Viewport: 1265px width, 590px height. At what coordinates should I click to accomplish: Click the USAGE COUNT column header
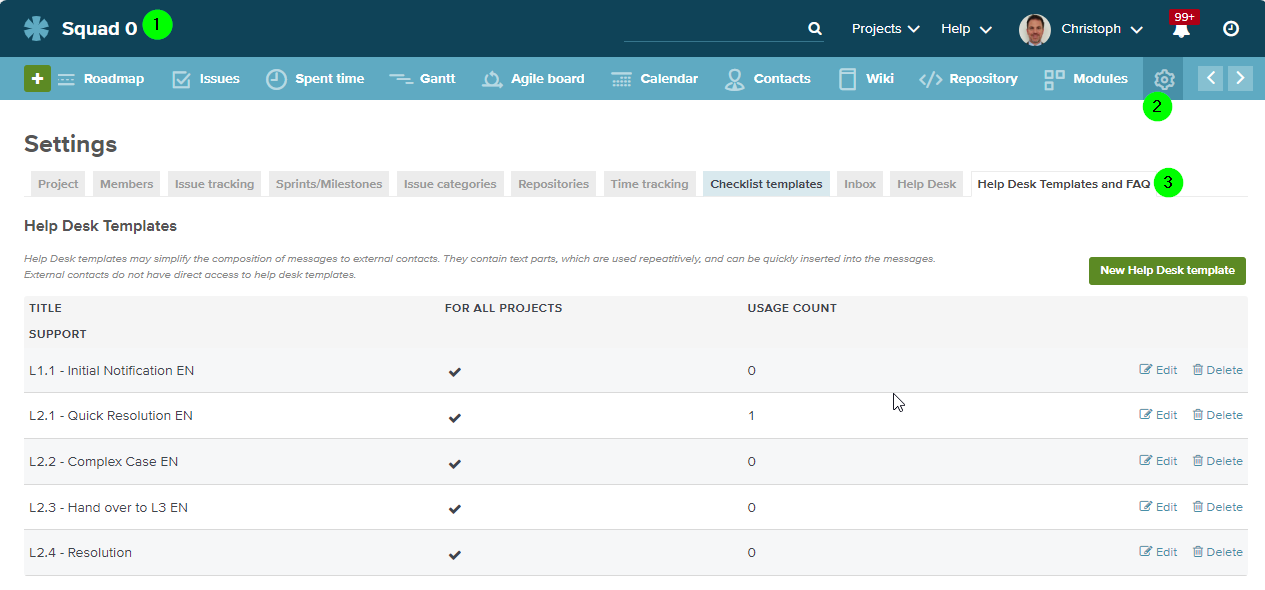click(x=792, y=308)
